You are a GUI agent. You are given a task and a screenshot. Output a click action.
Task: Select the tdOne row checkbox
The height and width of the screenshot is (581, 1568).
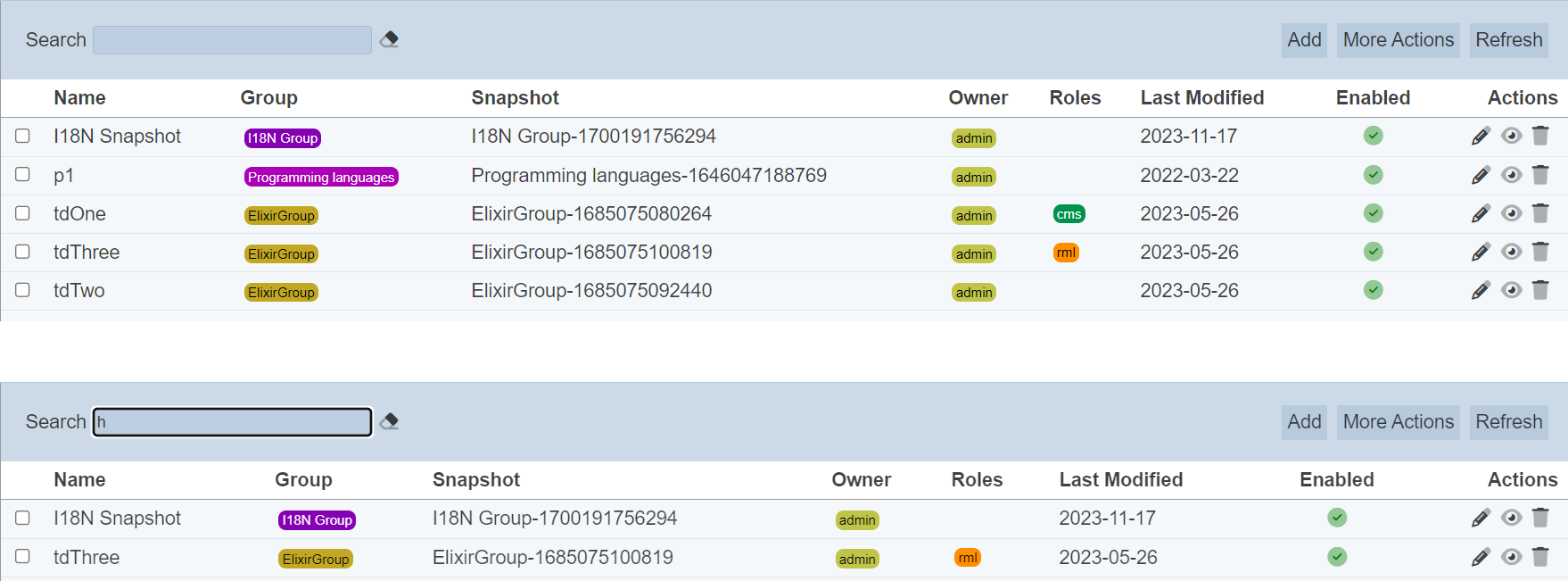[22, 213]
